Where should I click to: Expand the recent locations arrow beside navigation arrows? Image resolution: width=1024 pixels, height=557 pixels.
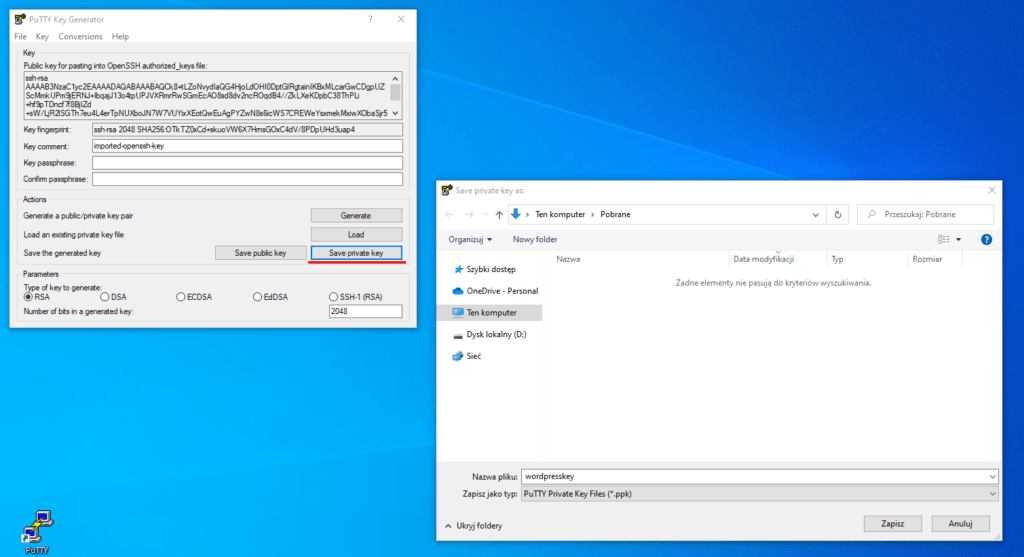point(485,215)
